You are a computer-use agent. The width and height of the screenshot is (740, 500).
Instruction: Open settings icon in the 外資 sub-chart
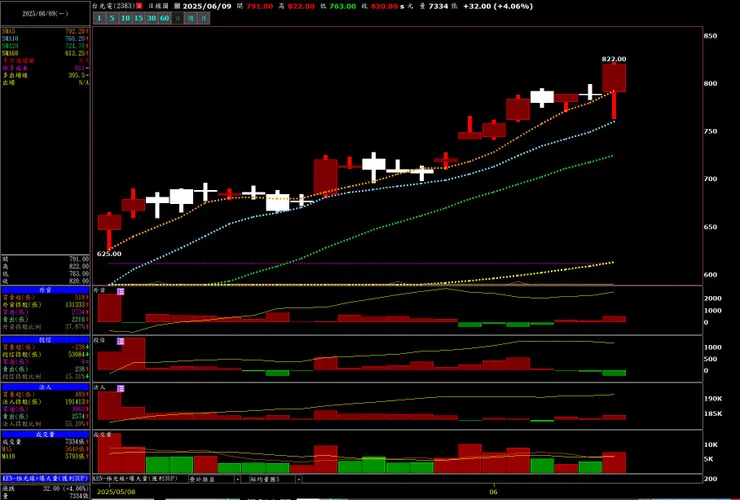[120, 292]
